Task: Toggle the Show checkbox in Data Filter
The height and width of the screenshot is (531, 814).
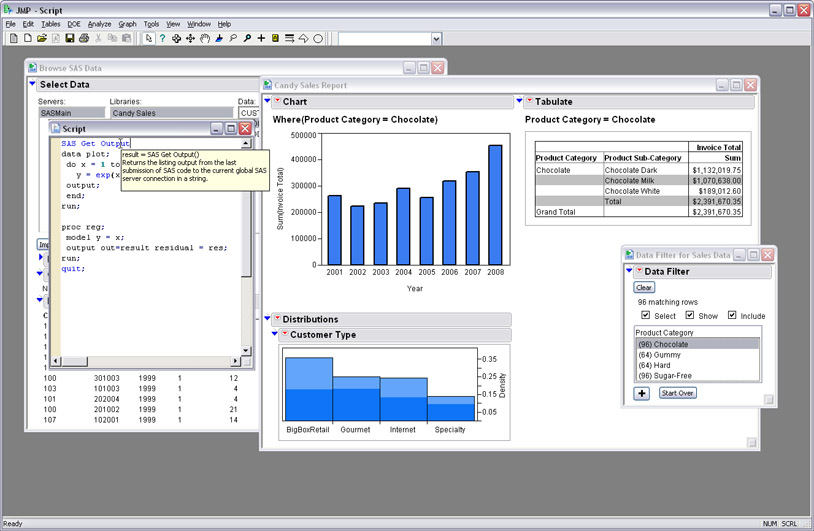Action: [689, 315]
